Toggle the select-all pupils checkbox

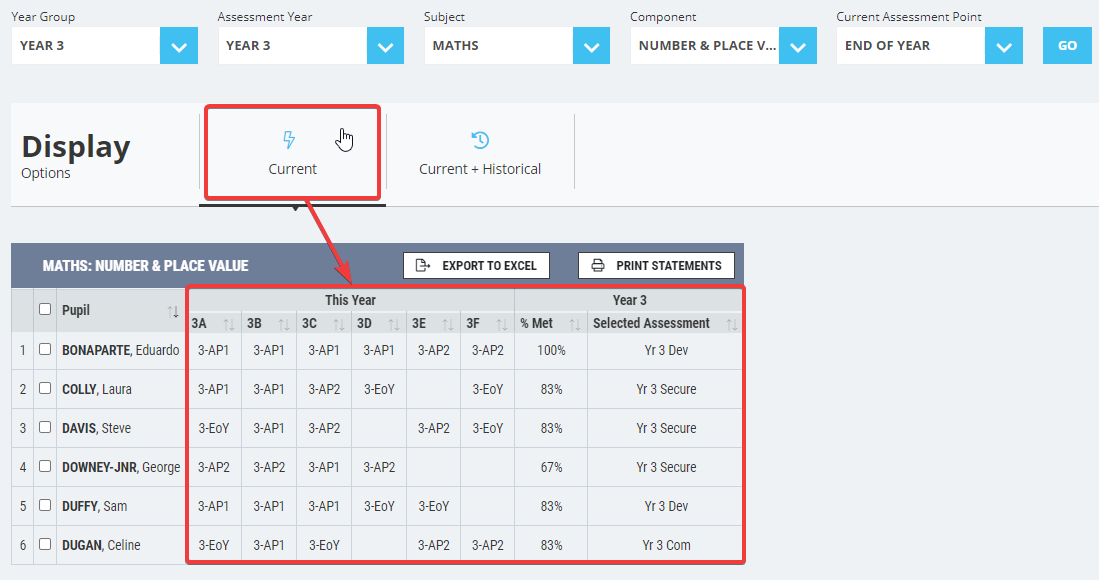pos(43,311)
